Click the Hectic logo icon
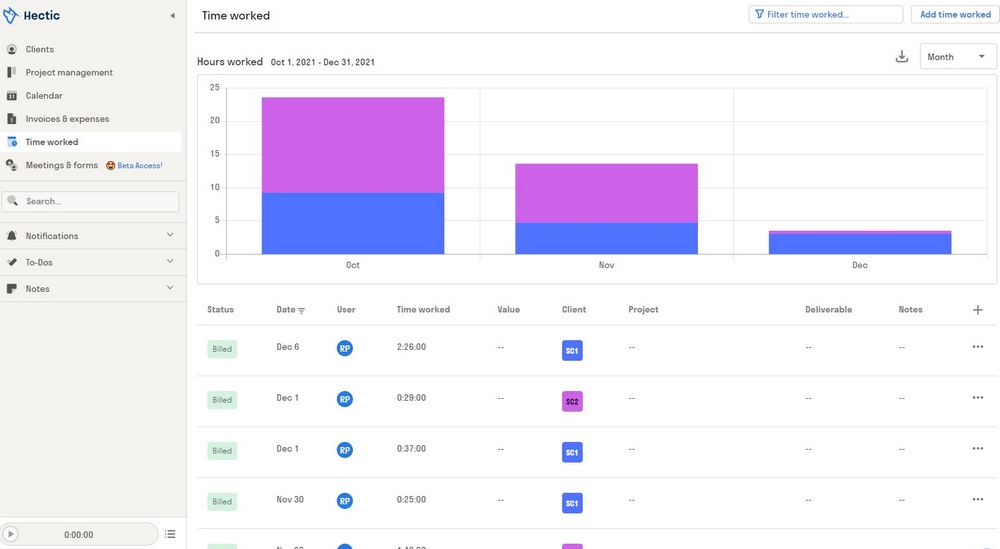The height and width of the screenshot is (549, 1000). pos(10,15)
